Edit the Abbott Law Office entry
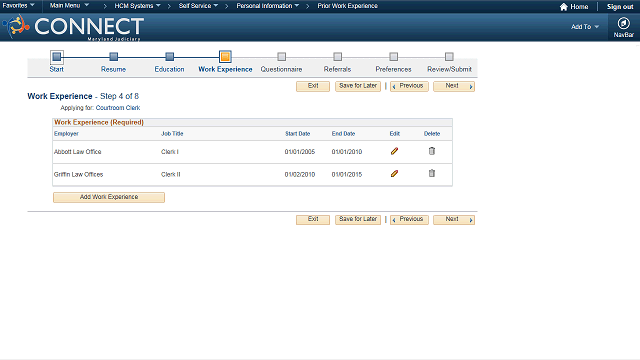 [394, 151]
